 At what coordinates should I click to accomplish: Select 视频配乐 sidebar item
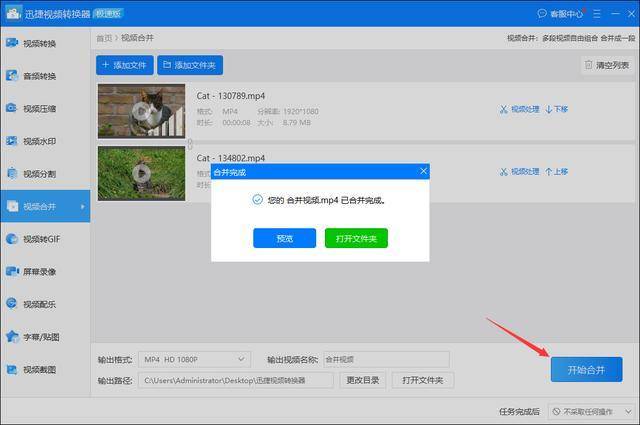[45, 304]
